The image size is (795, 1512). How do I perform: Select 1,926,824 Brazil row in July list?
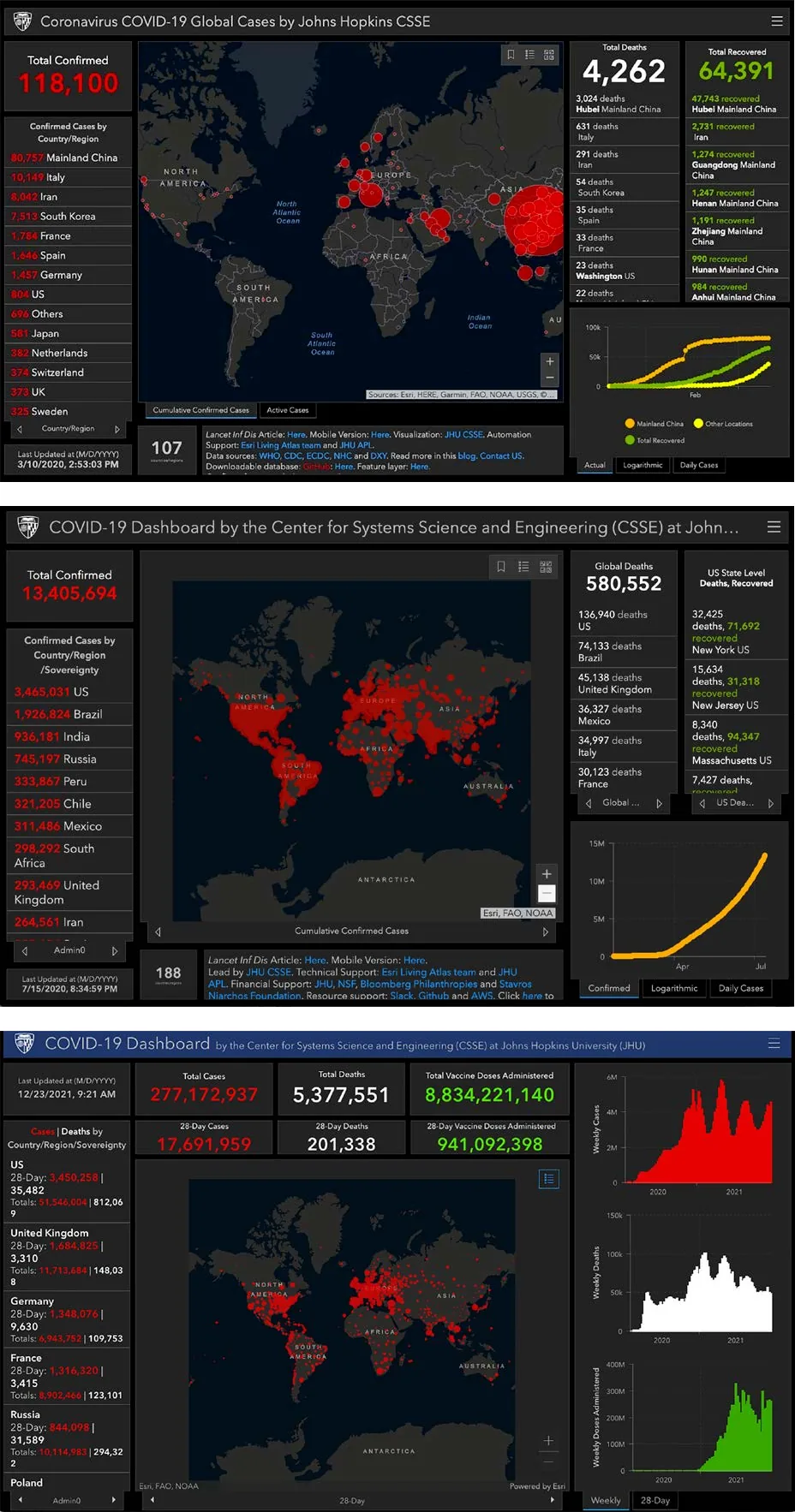click(70, 714)
